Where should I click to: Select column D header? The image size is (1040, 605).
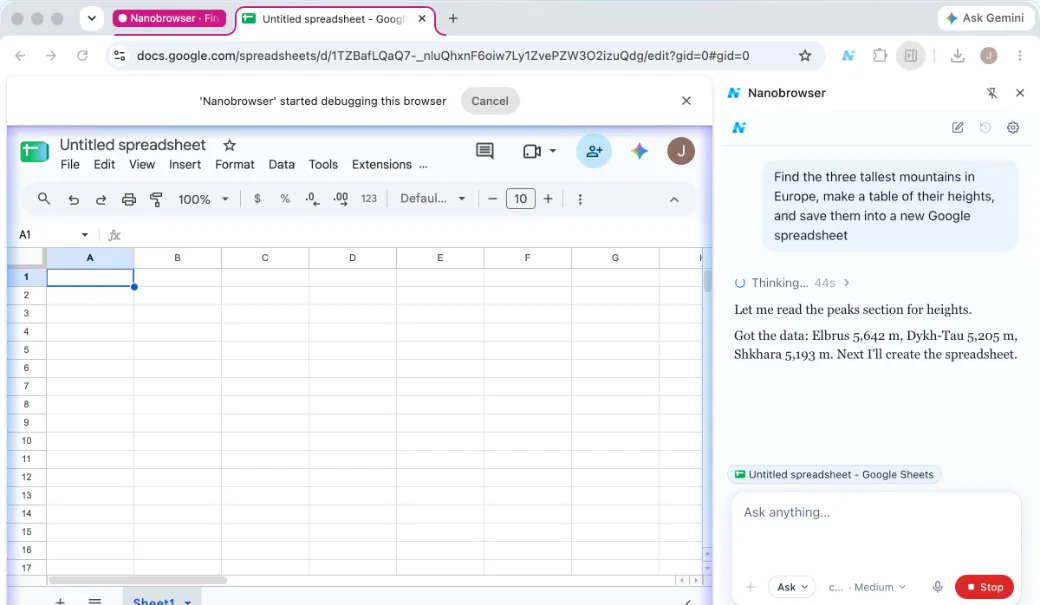coord(352,257)
